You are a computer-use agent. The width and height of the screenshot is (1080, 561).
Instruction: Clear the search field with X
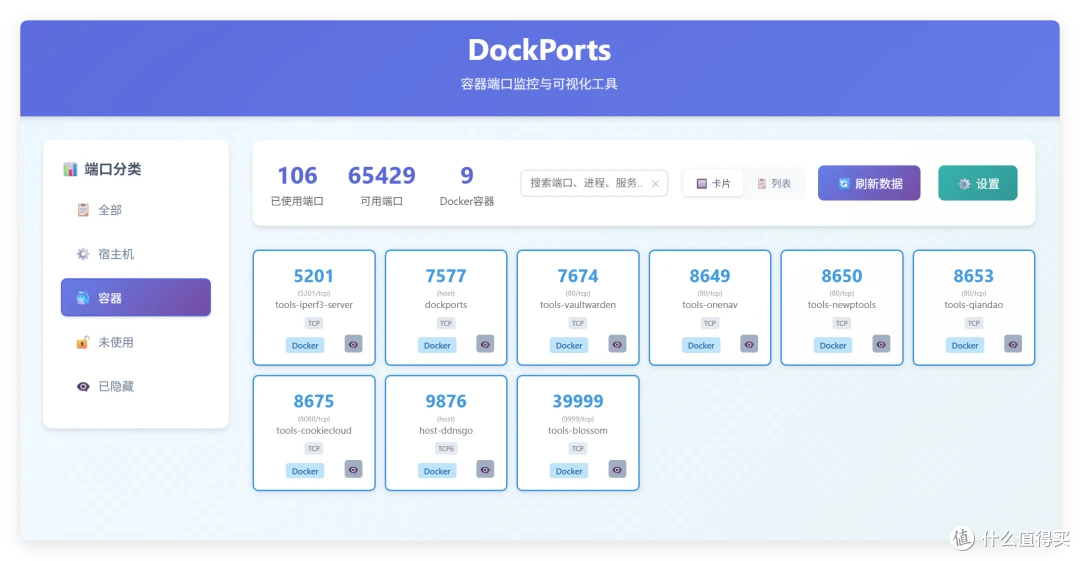[x=655, y=183]
